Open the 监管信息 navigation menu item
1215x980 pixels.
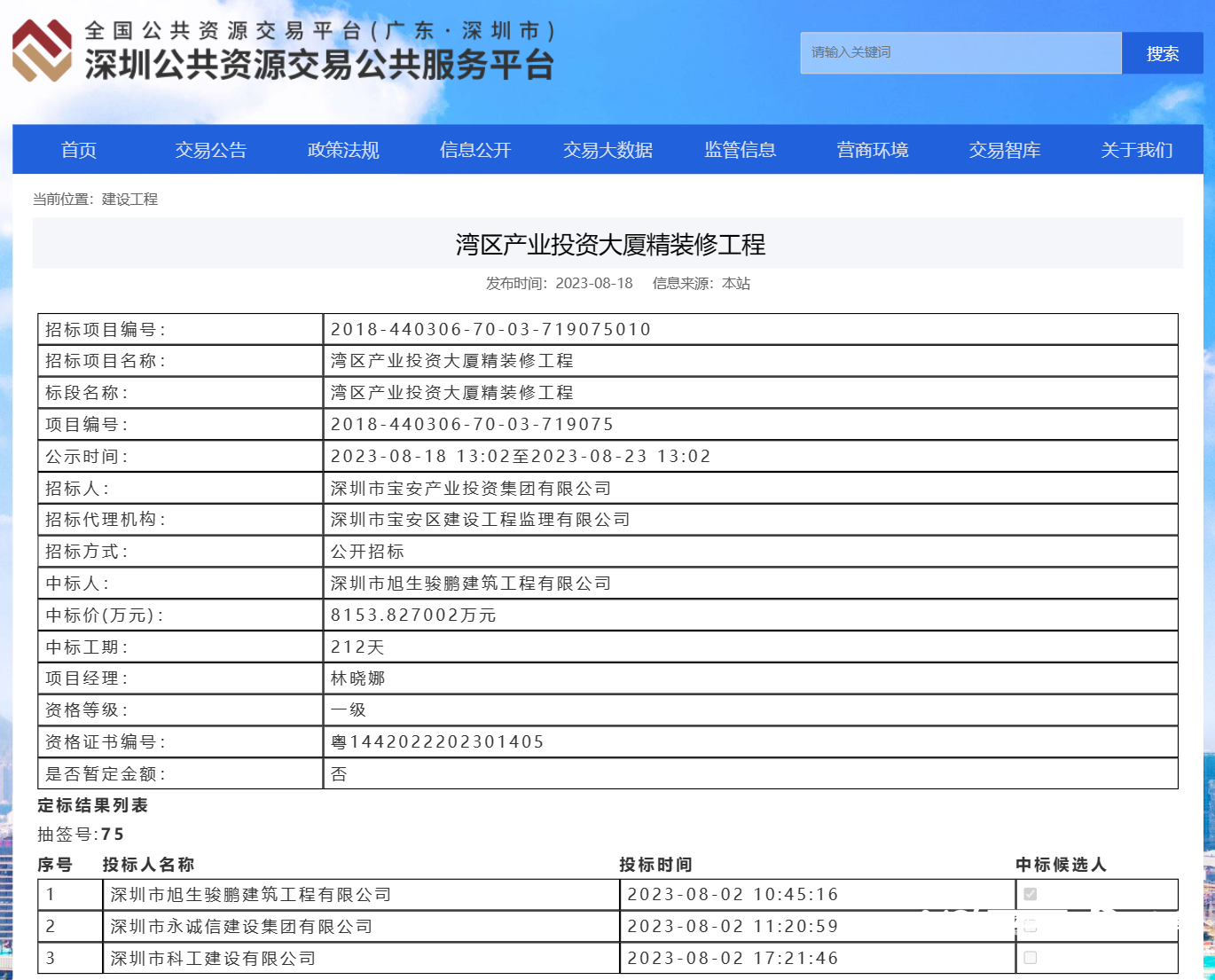click(x=741, y=150)
